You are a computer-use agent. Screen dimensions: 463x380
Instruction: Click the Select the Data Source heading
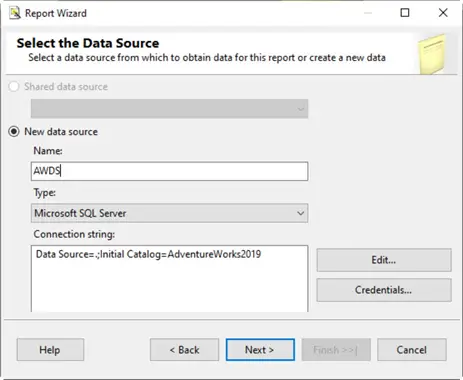(x=88, y=43)
